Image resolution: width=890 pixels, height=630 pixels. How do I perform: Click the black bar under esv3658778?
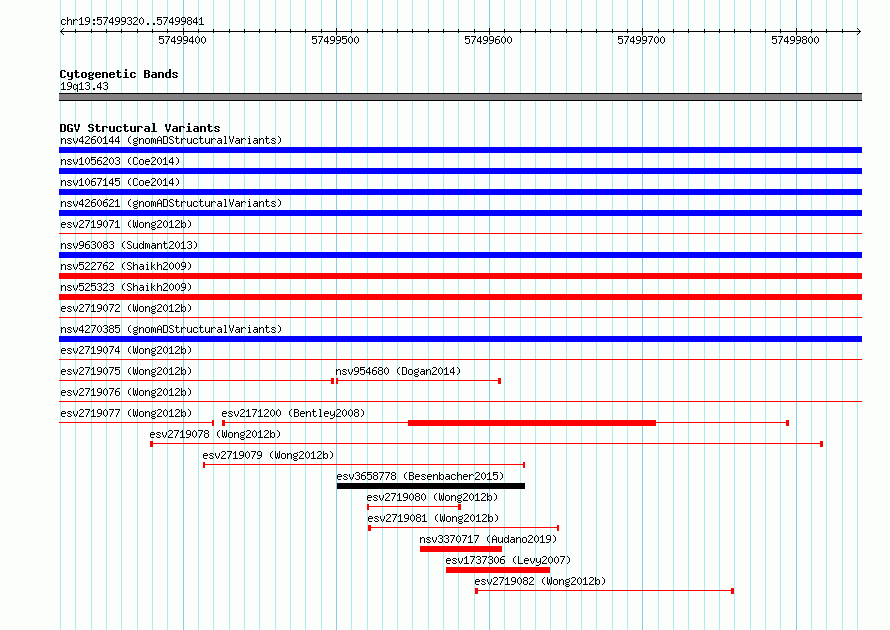coord(431,486)
